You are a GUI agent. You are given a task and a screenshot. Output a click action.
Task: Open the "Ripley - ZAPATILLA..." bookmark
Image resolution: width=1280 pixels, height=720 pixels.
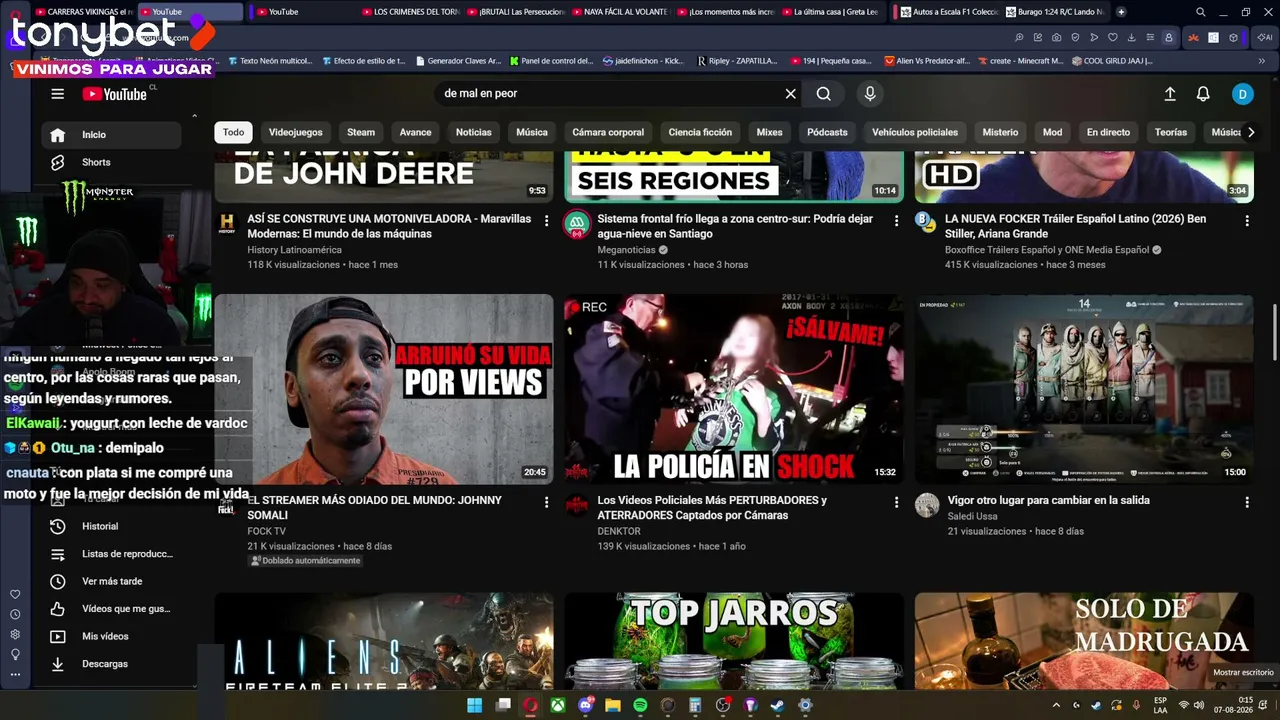(x=737, y=61)
